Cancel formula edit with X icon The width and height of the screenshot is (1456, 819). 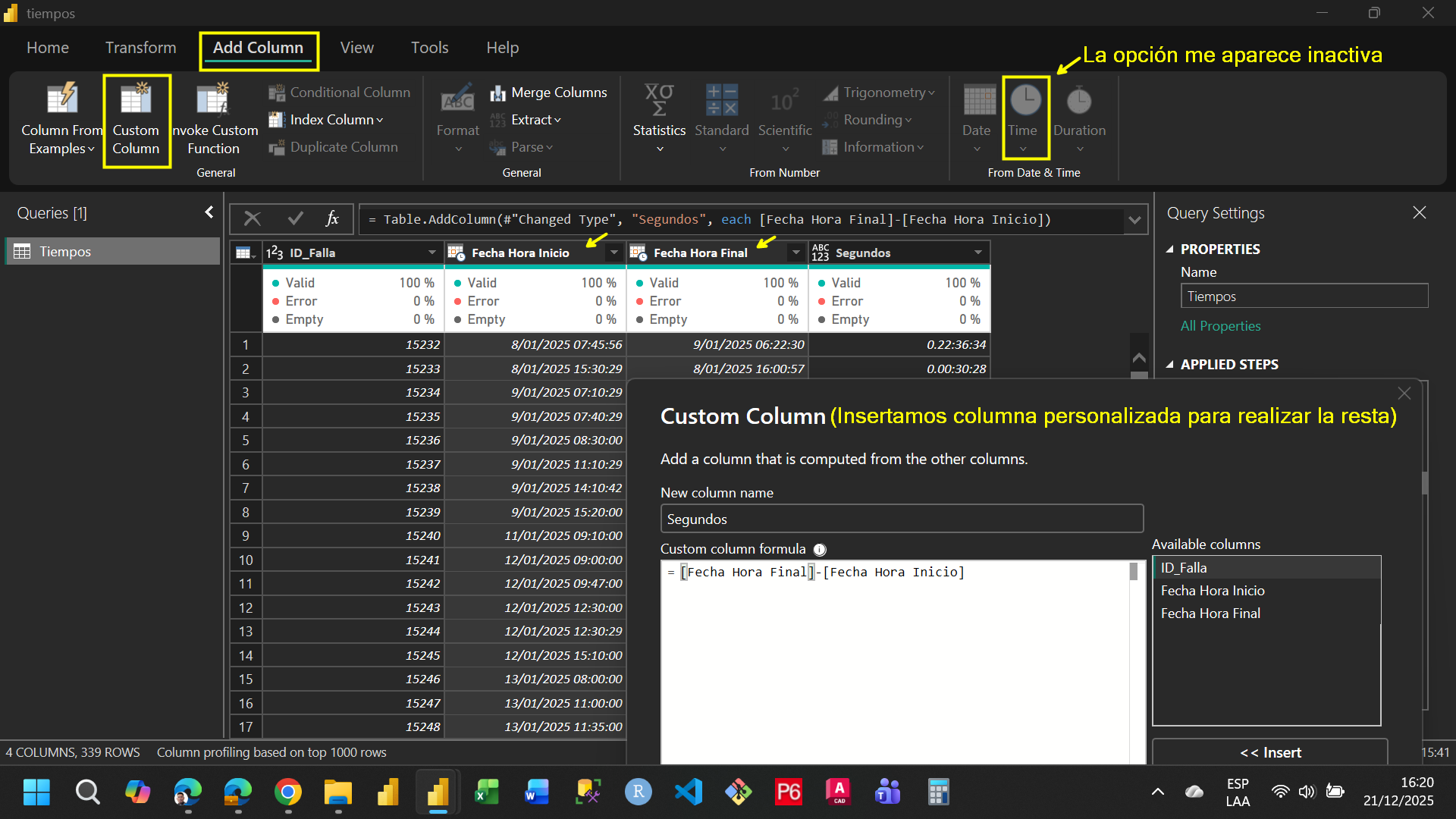click(253, 219)
